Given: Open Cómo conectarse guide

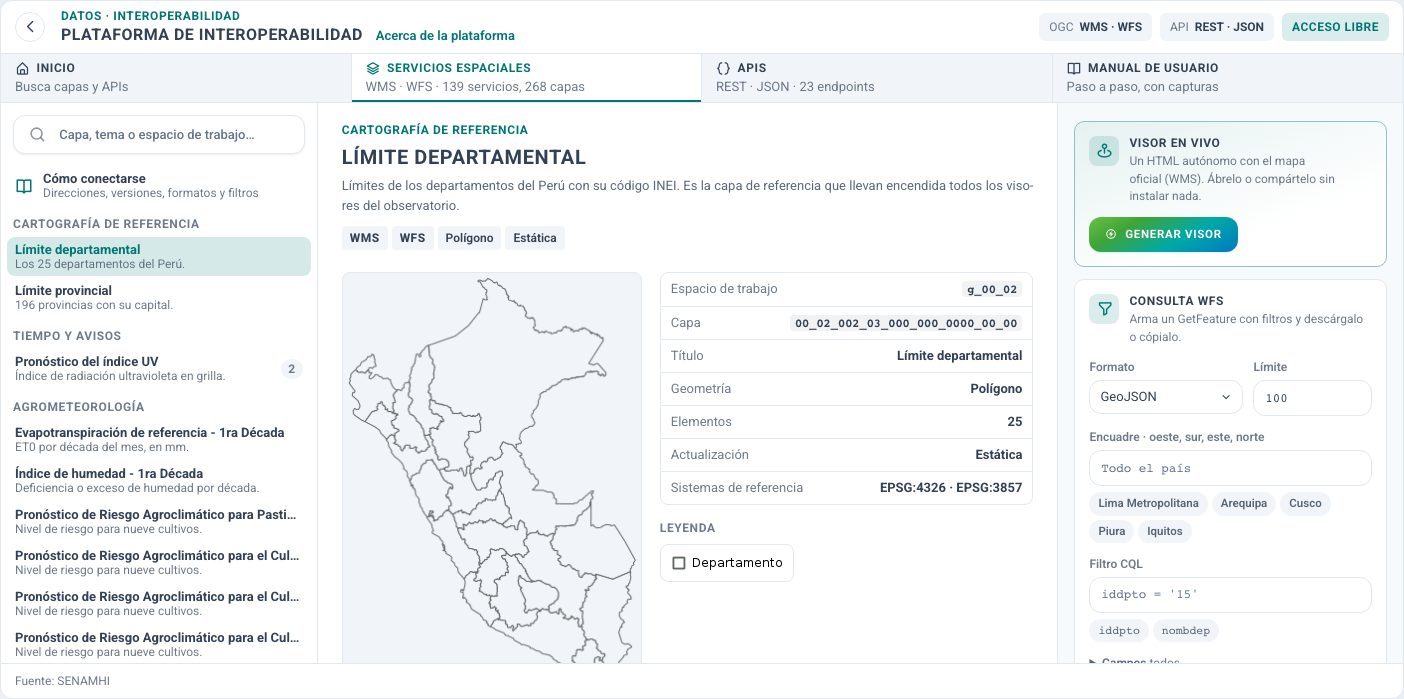Looking at the screenshot, I should [158, 185].
